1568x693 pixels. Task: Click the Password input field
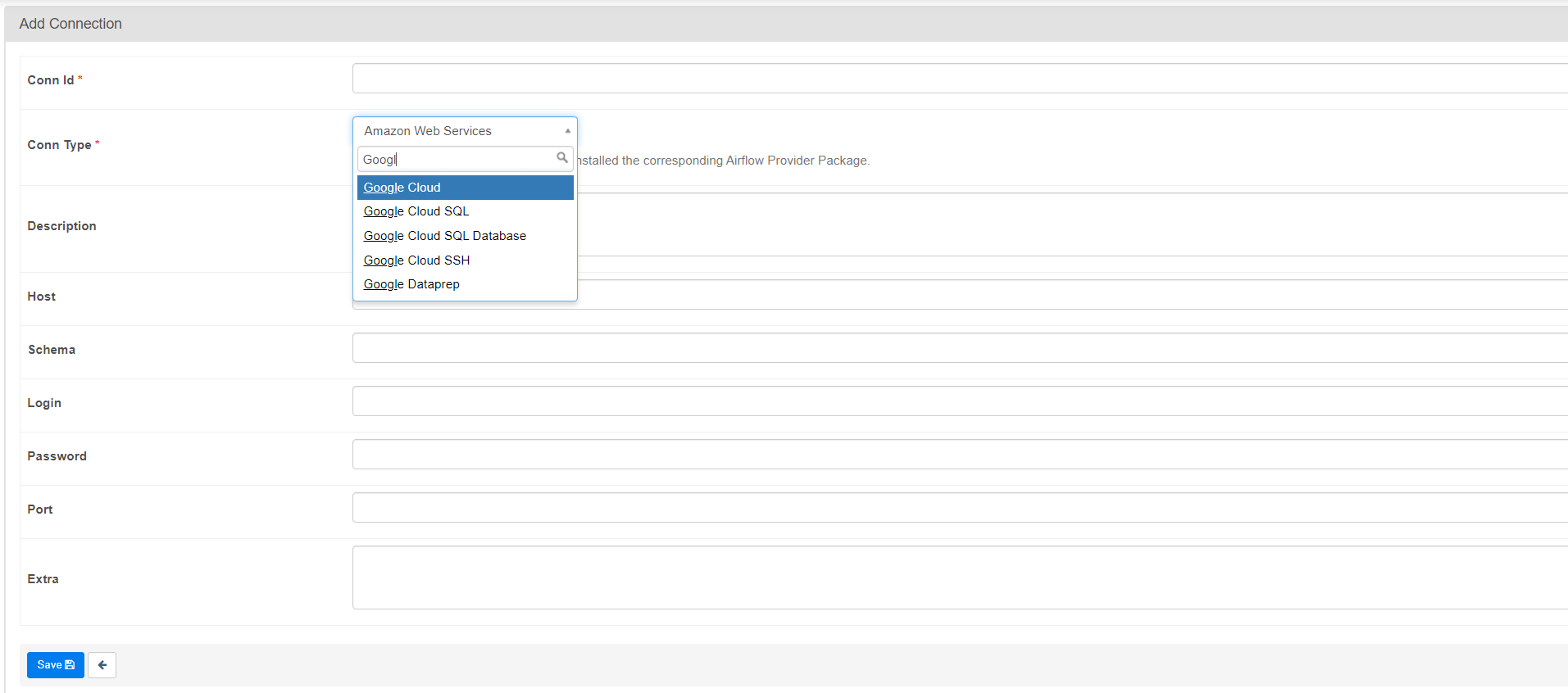960,455
